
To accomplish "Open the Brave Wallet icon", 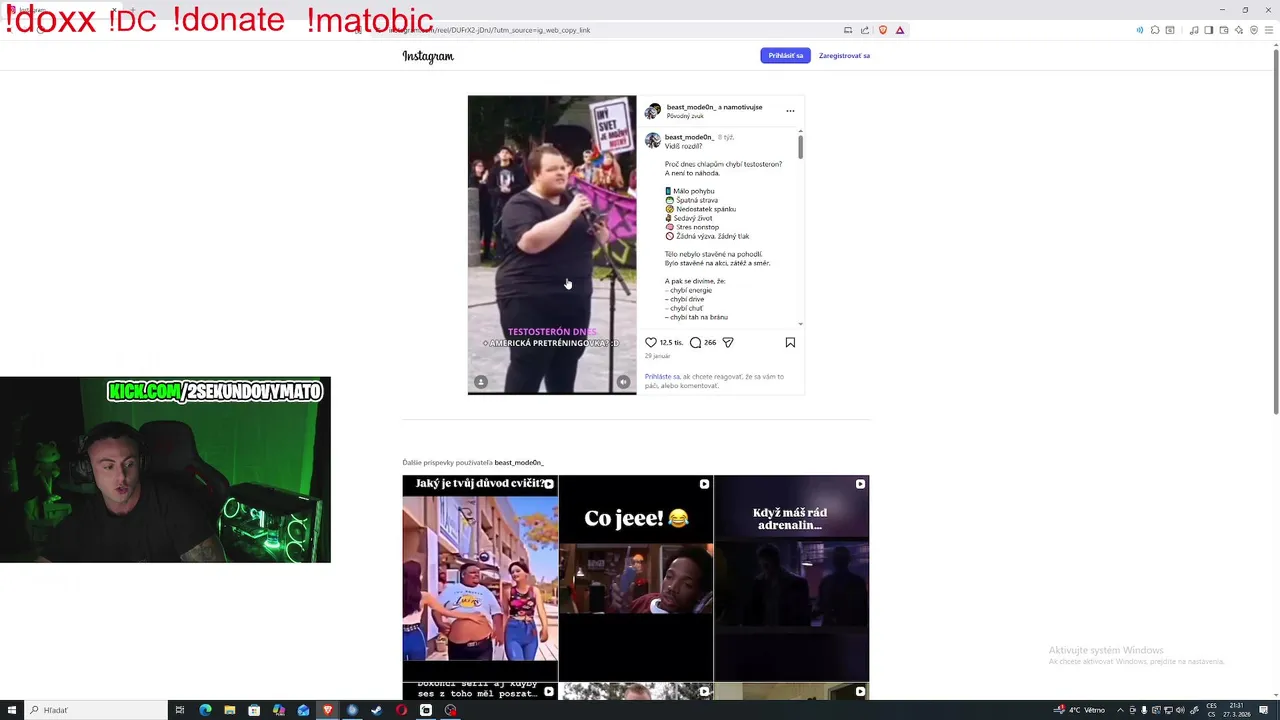I will [1224, 30].
